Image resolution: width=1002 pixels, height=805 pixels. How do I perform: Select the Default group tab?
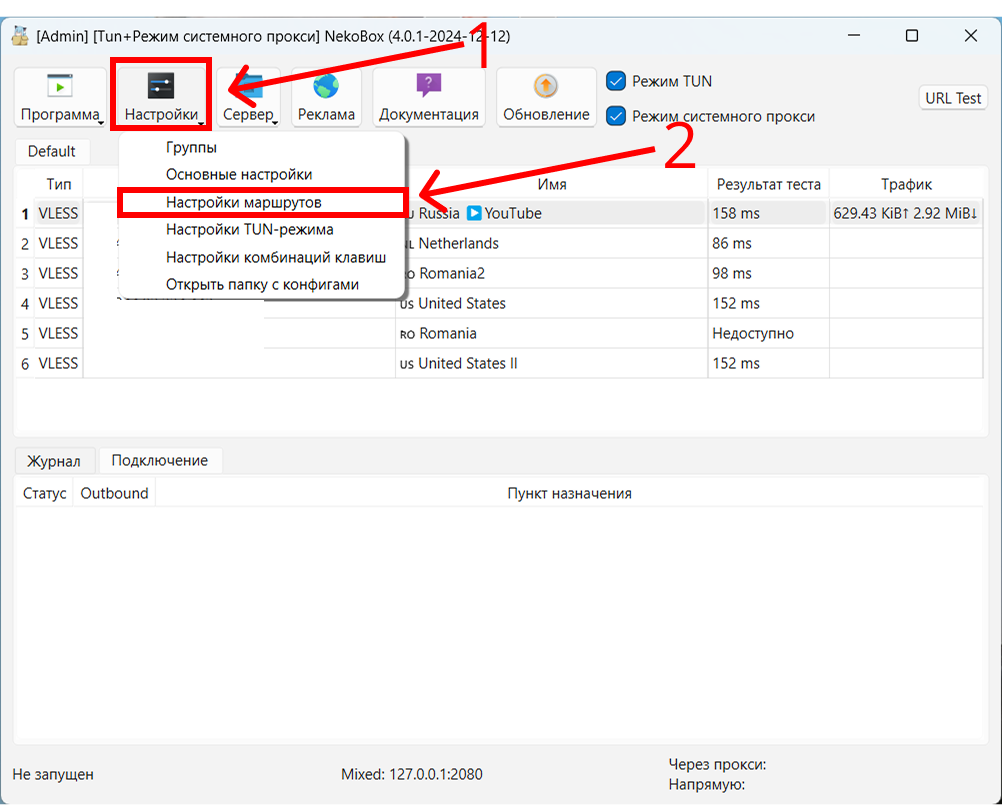(x=51, y=151)
